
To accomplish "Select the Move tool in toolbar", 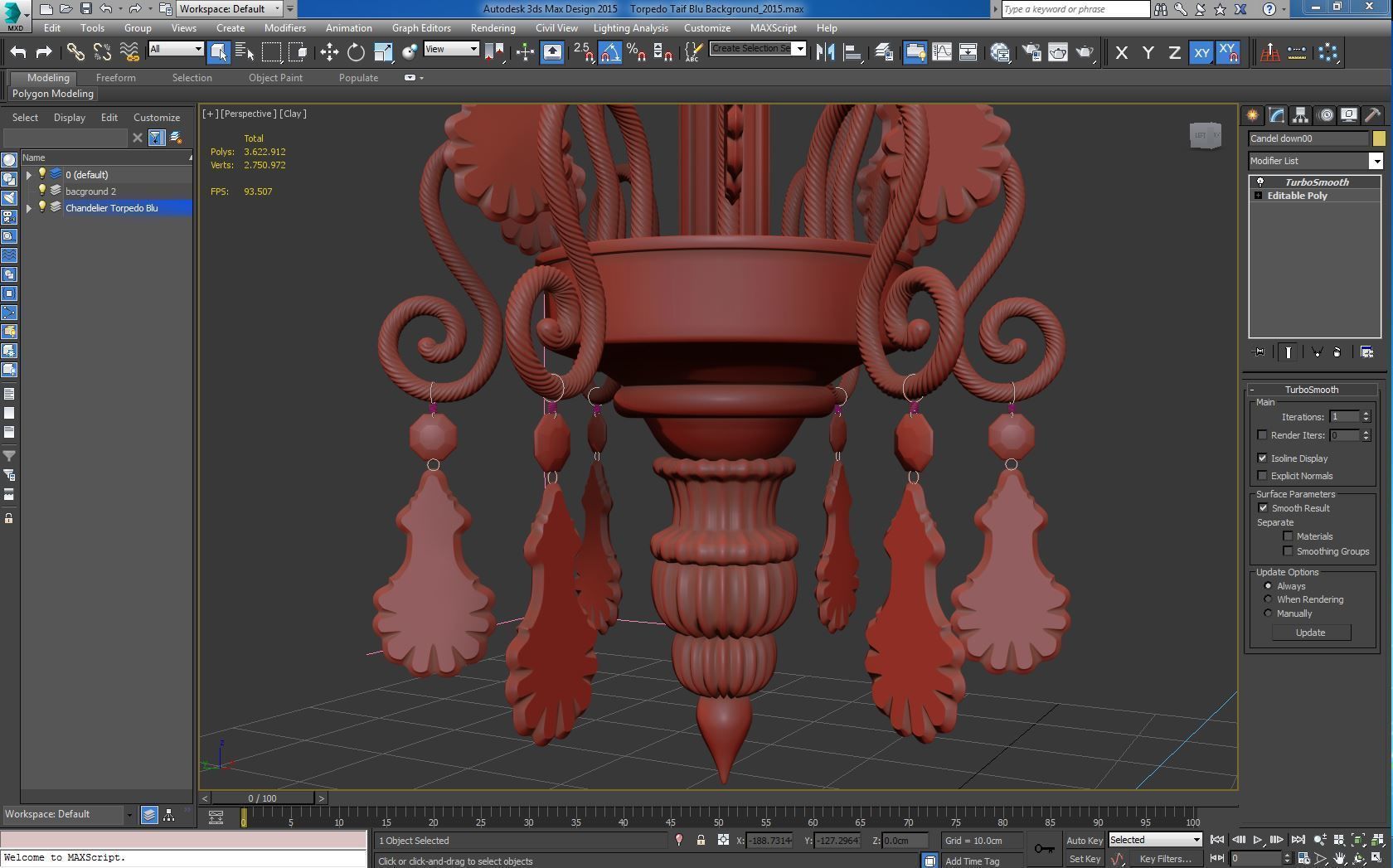I will (329, 52).
